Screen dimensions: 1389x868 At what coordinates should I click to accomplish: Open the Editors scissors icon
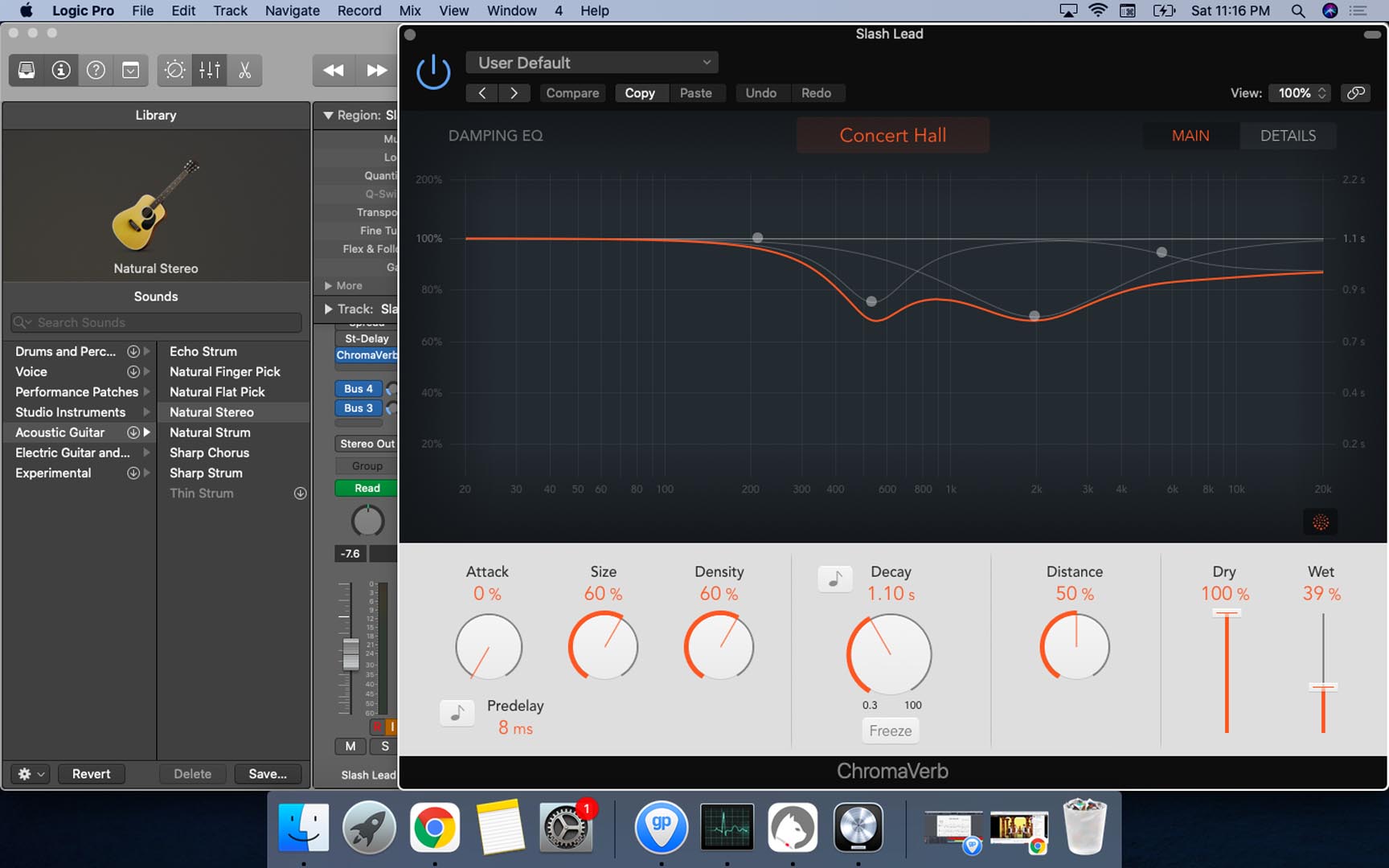click(x=244, y=70)
